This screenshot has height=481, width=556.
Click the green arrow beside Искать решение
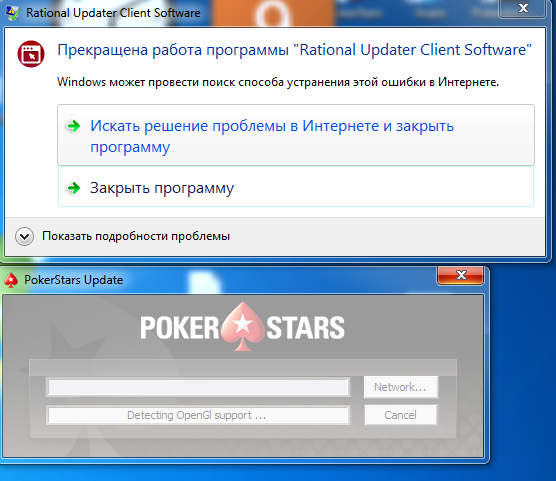pos(74,126)
